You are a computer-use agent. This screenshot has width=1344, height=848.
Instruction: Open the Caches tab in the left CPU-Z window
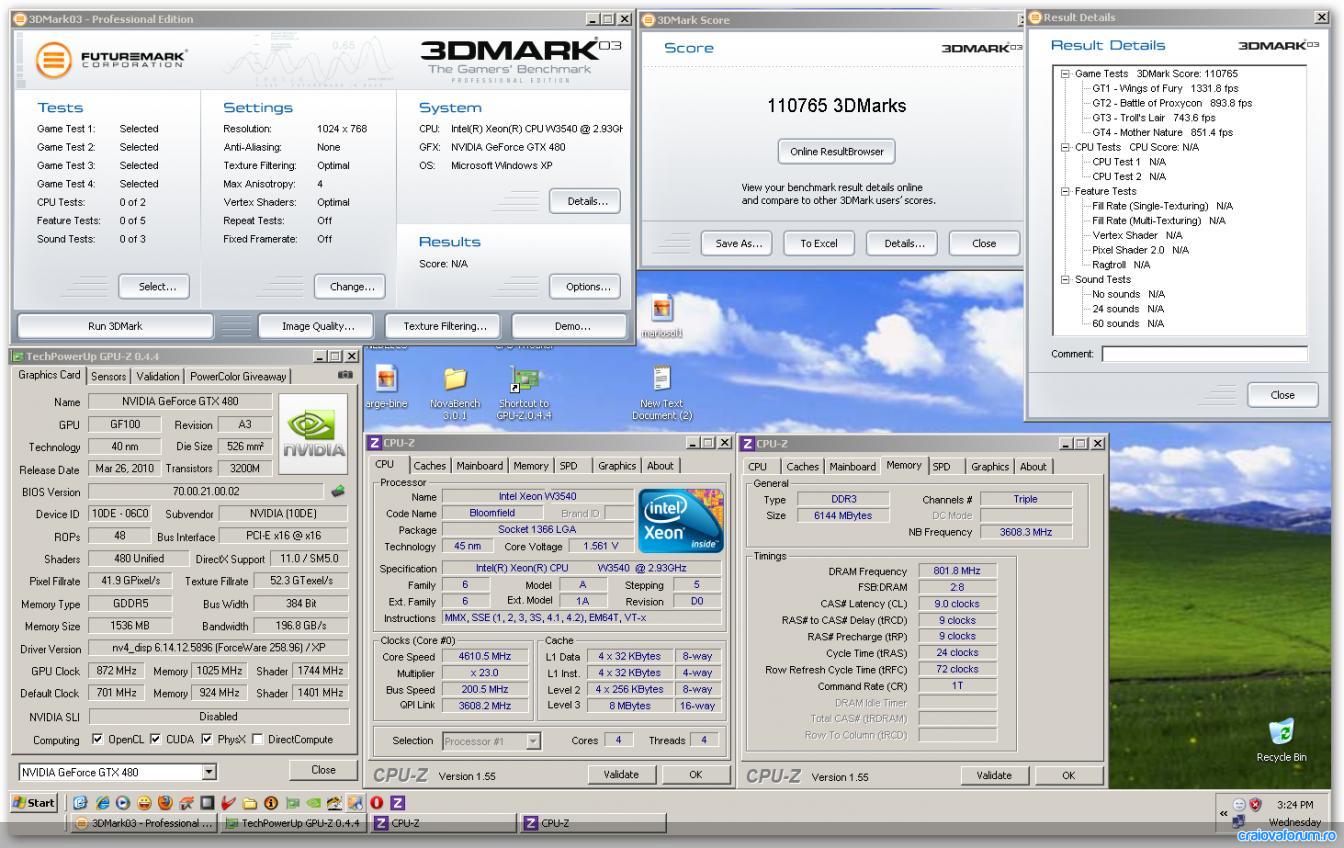click(x=431, y=465)
